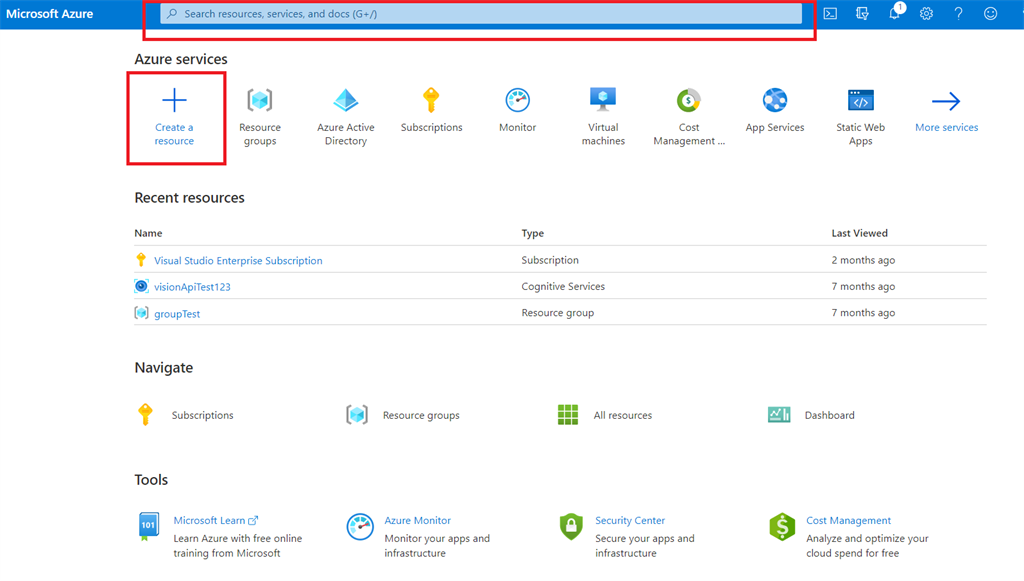Image resolution: width=1024 pixels, height=581 pixels.
Task: Click the search resources bar
Action: pos(480,13)
